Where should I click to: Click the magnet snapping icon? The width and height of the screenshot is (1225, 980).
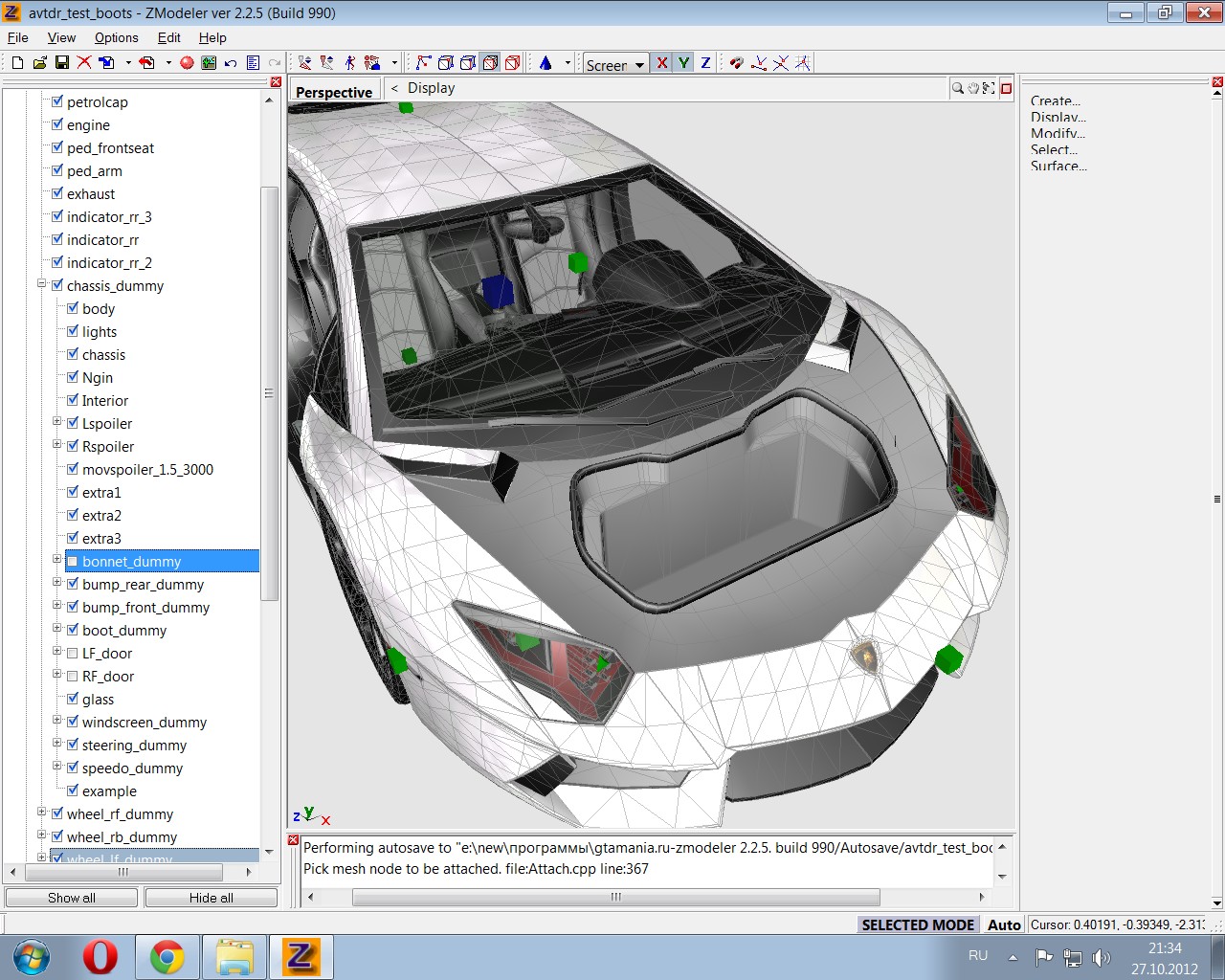tap(736, 62)
